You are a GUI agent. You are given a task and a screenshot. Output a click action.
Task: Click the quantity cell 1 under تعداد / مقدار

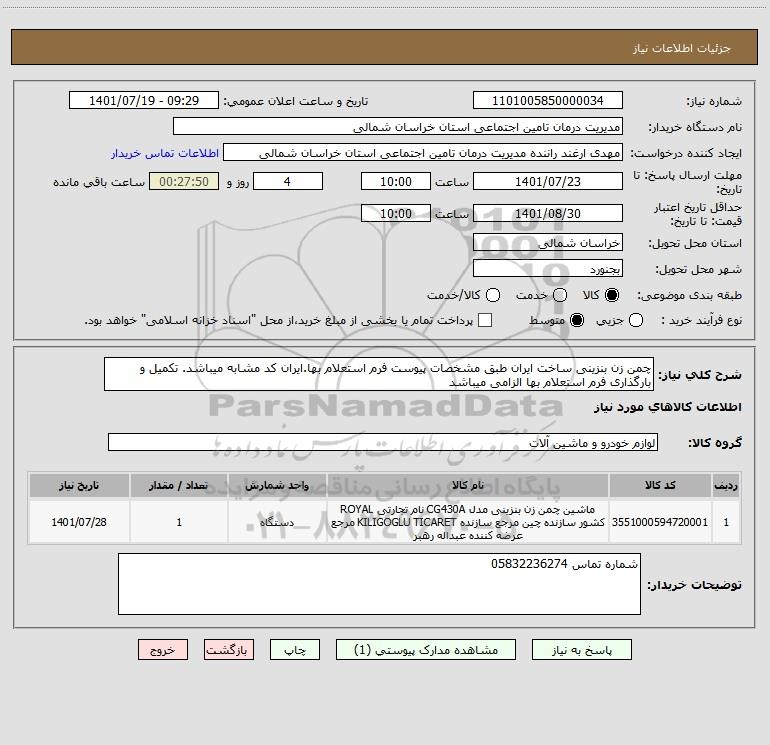179,522
